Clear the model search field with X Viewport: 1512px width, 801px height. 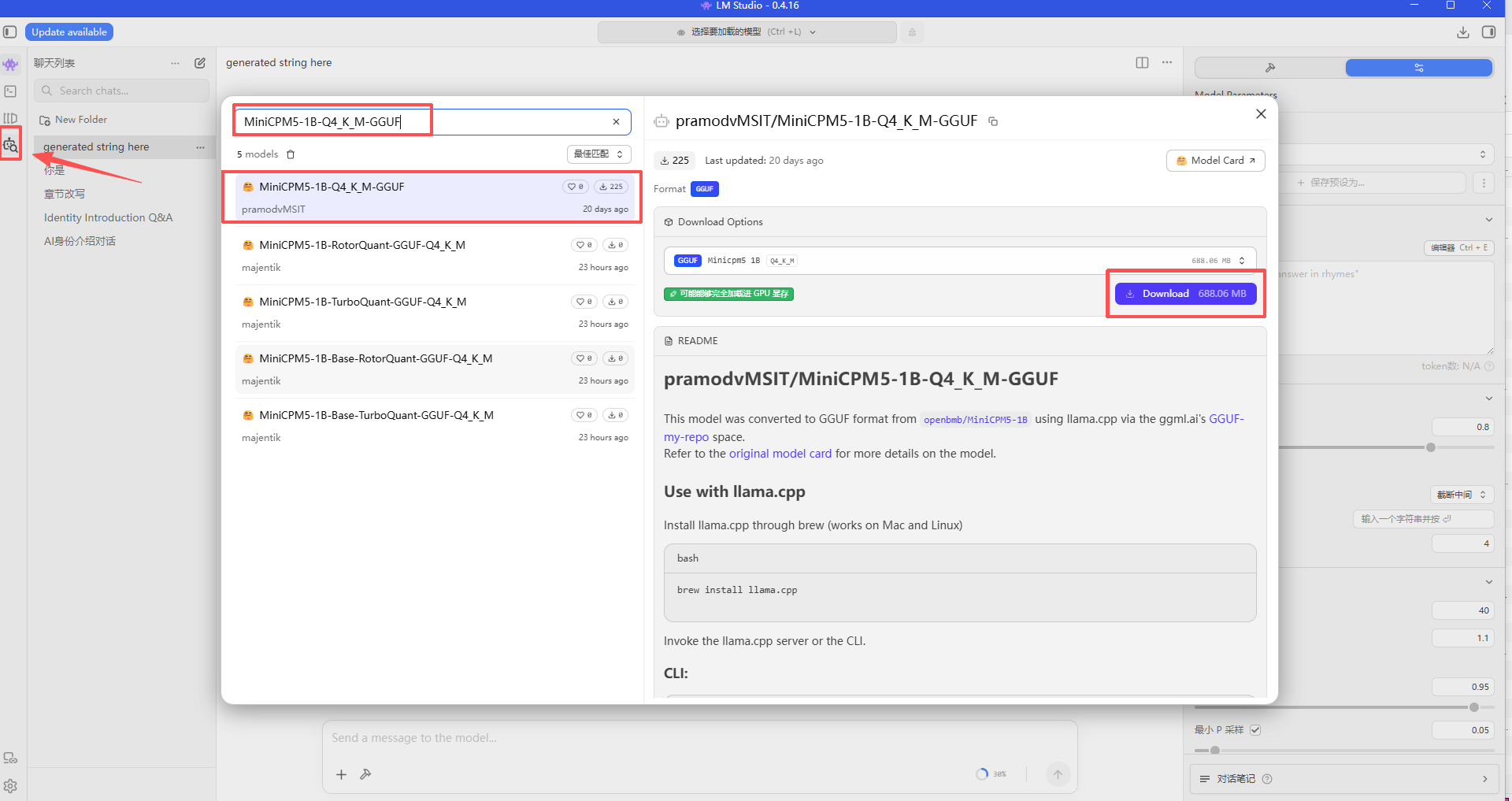[x=616, y=122]
